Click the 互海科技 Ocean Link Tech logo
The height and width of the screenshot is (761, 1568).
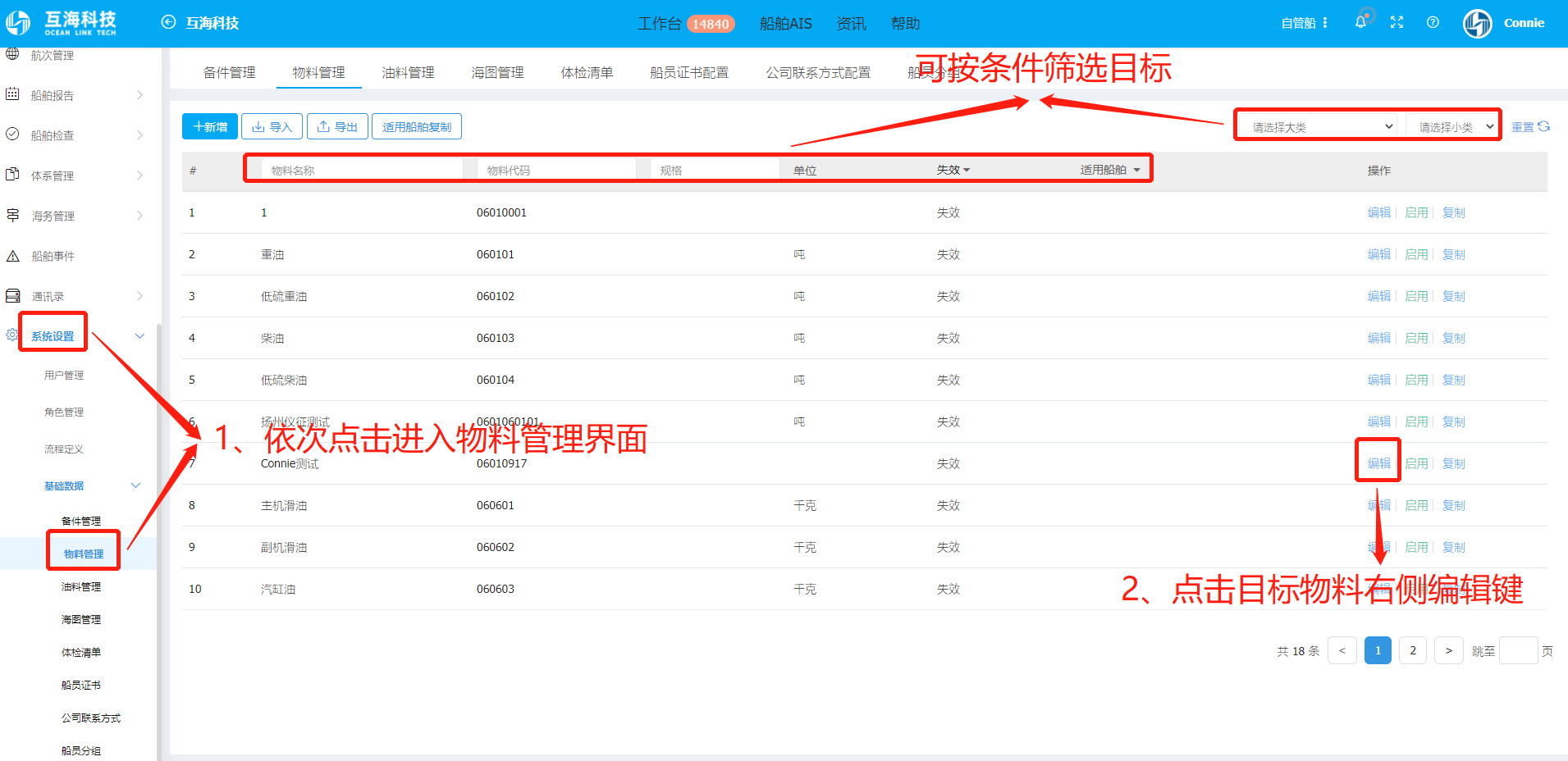coord(62,23)
